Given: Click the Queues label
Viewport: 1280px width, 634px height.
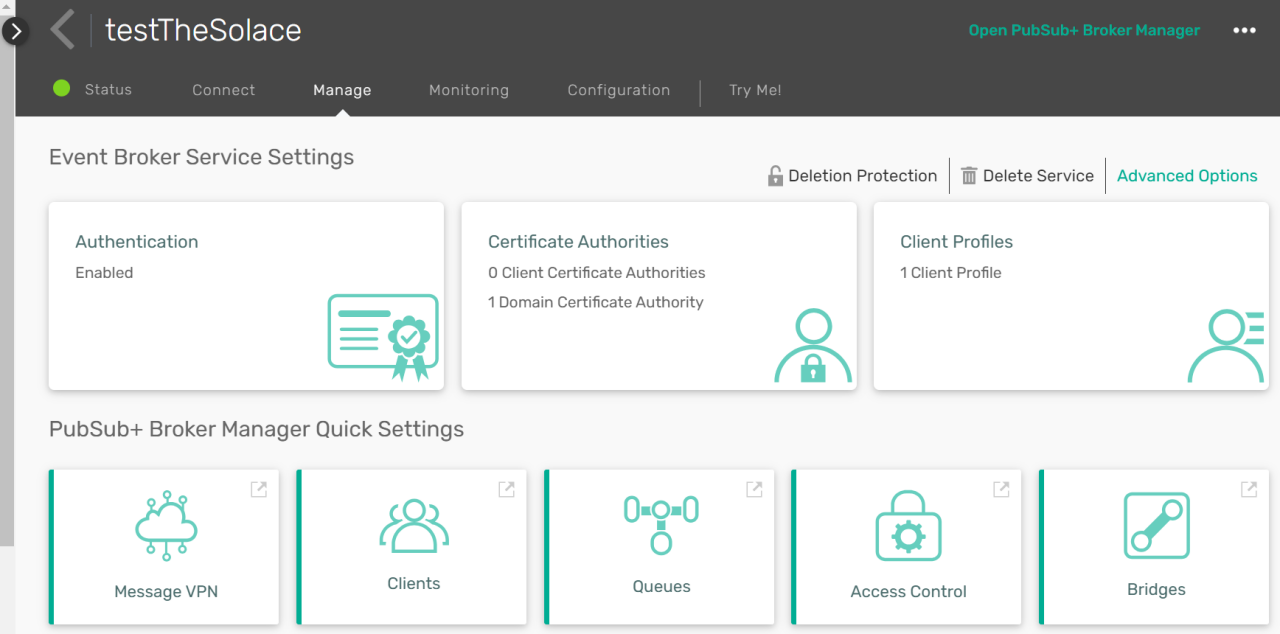Looking at the screenshot, I should (661, 587).
